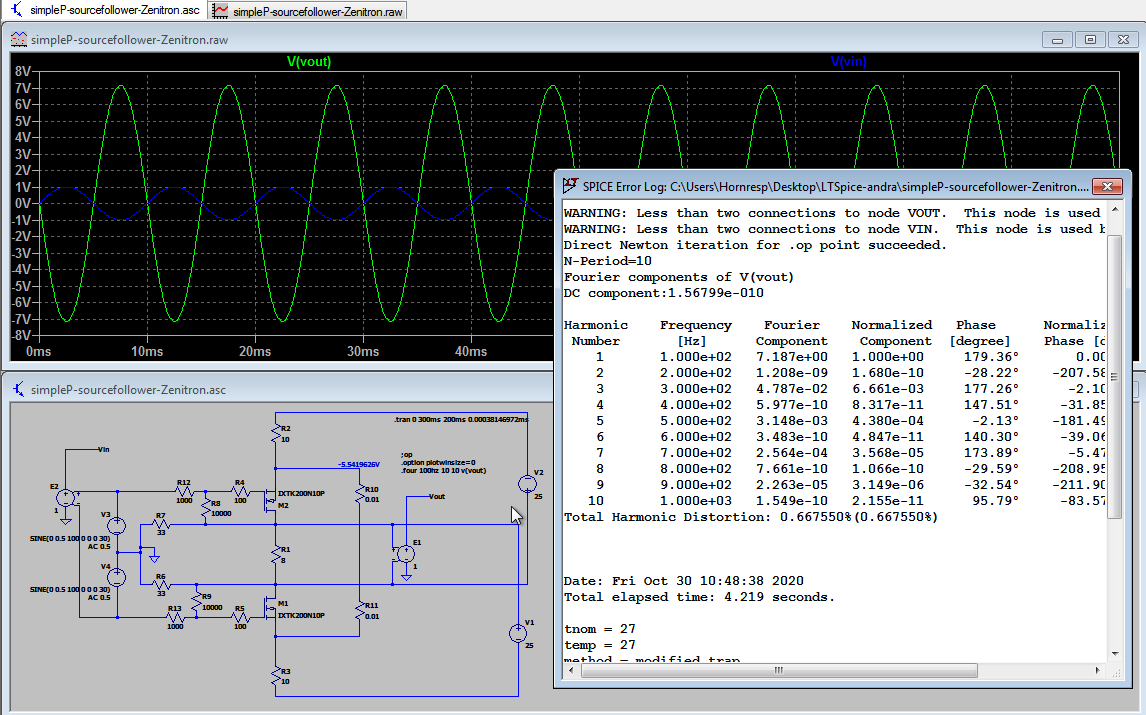
Task: Select the E2 controlled source symbol
Action: tap(66, 498)
